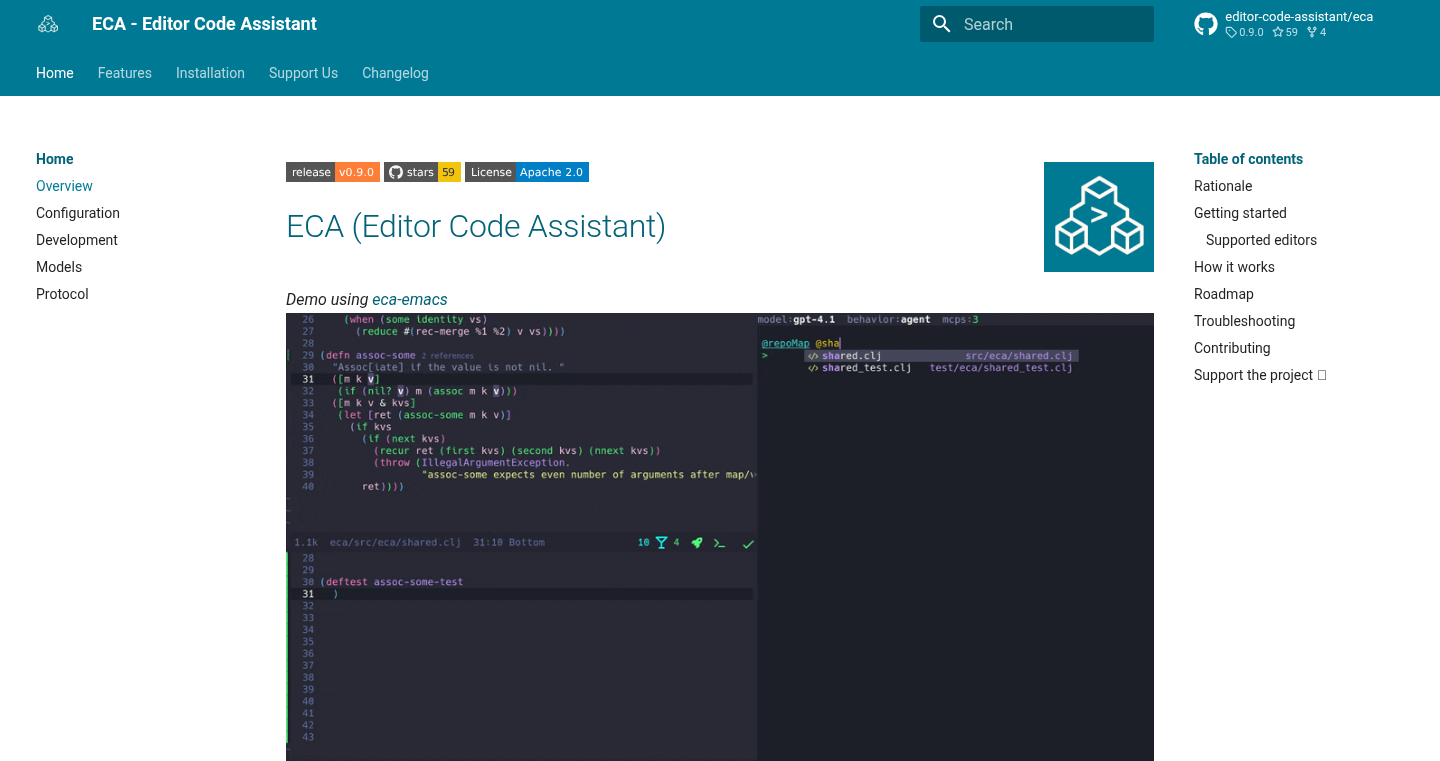Open the large ECA cubes logo image
The width and height of the screenshot is (1440, 761).
[1099, 217]
